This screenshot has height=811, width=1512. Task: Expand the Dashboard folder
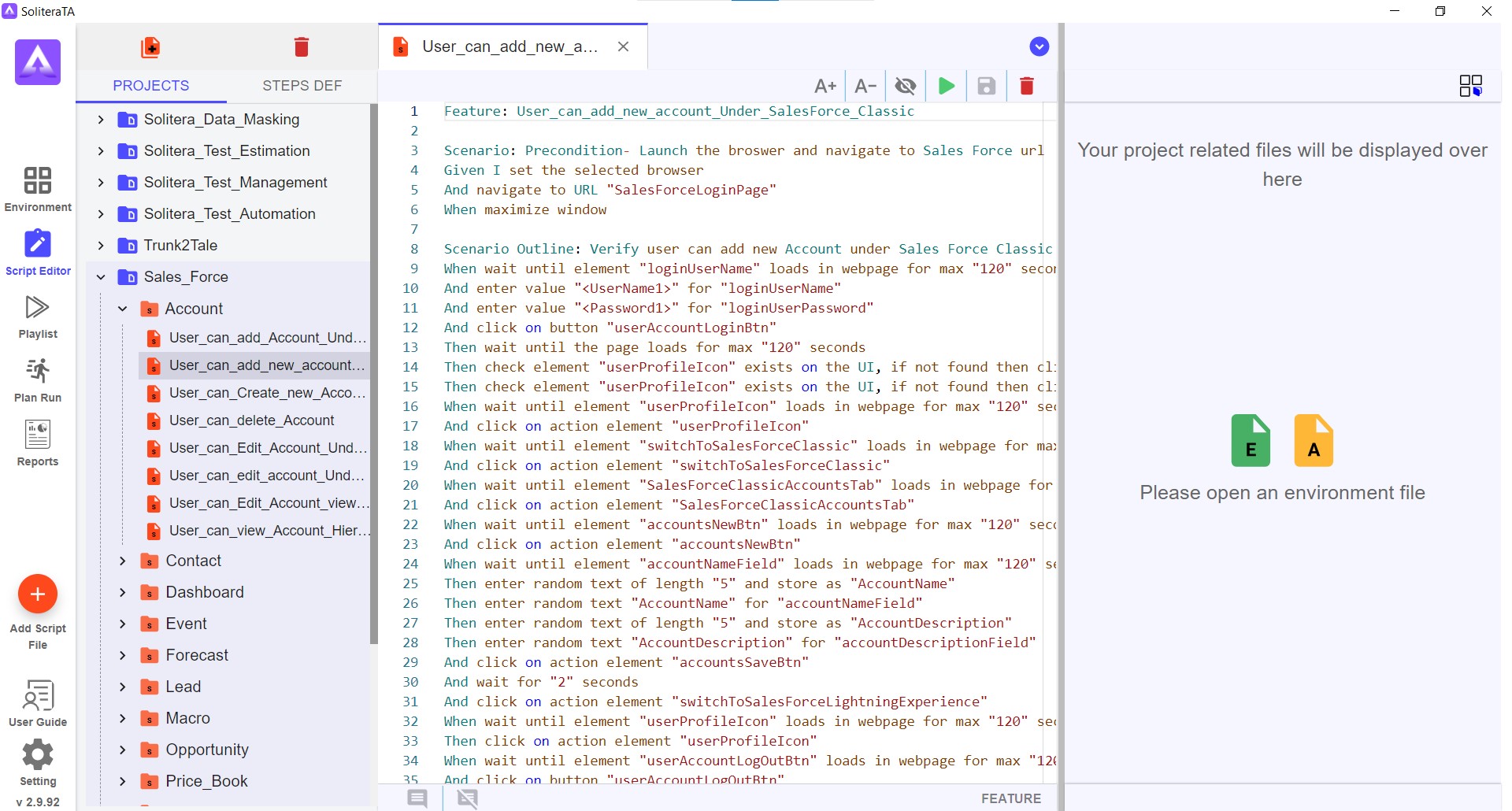pyautogui.click(x=123, y=592)
